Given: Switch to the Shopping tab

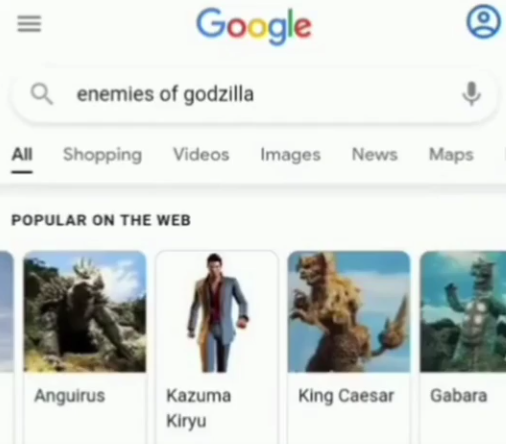Looking at the screenshot, I should click(102, 155).
